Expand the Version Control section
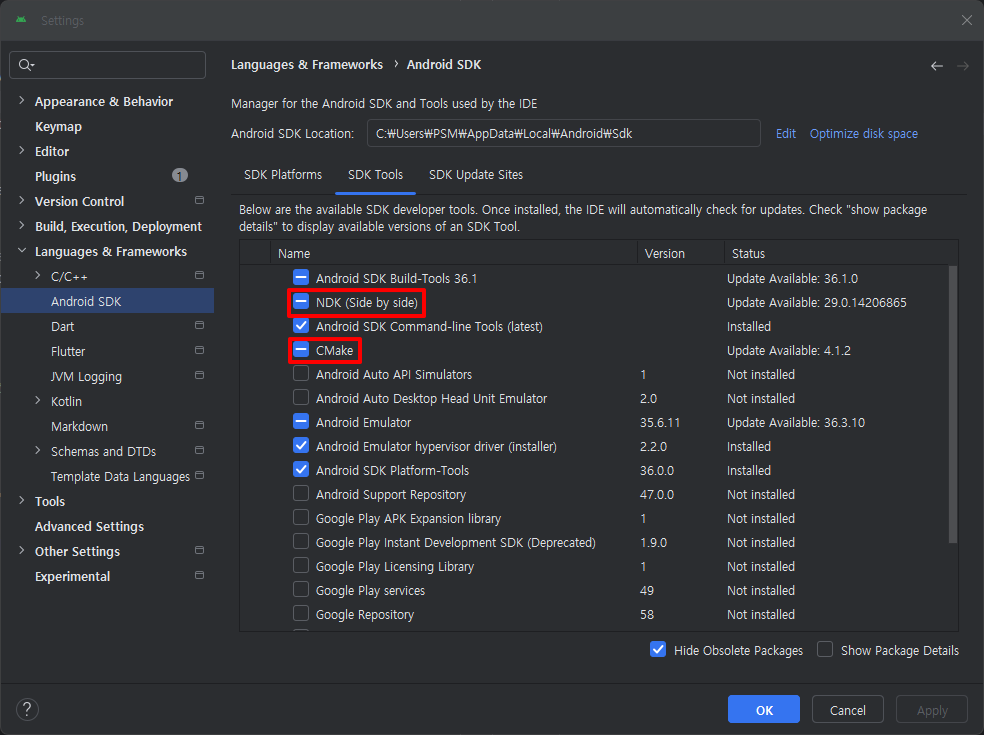984x735 pixels. click(x=22, y=201)
